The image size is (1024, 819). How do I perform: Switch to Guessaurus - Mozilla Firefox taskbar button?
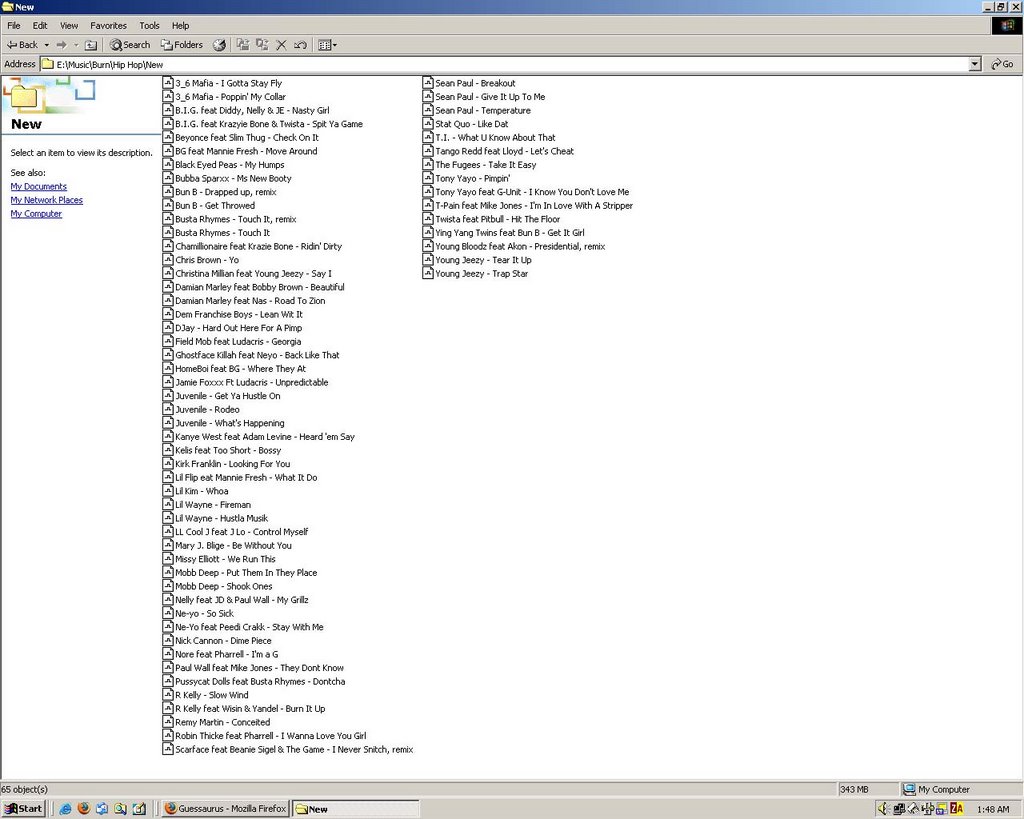(x=225, y=809)
